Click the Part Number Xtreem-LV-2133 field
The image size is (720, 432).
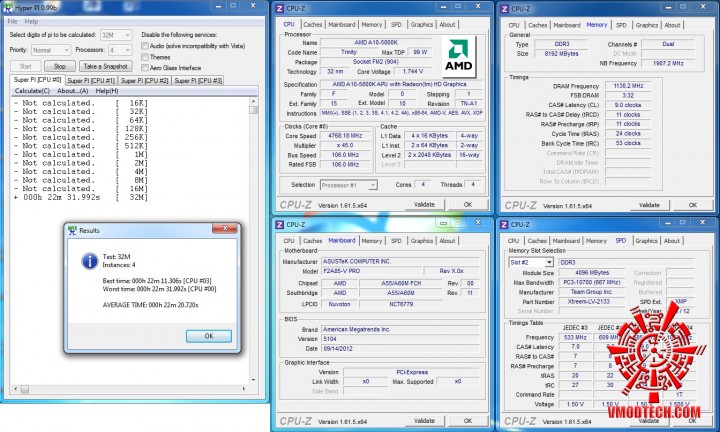(x=589, y=302)
